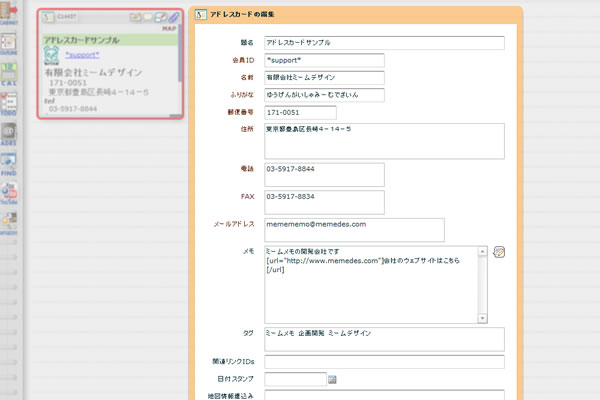Screen dimensions: 600x400
Task: Open the OUTLINE sidebar icon
Action: point(10,43)
